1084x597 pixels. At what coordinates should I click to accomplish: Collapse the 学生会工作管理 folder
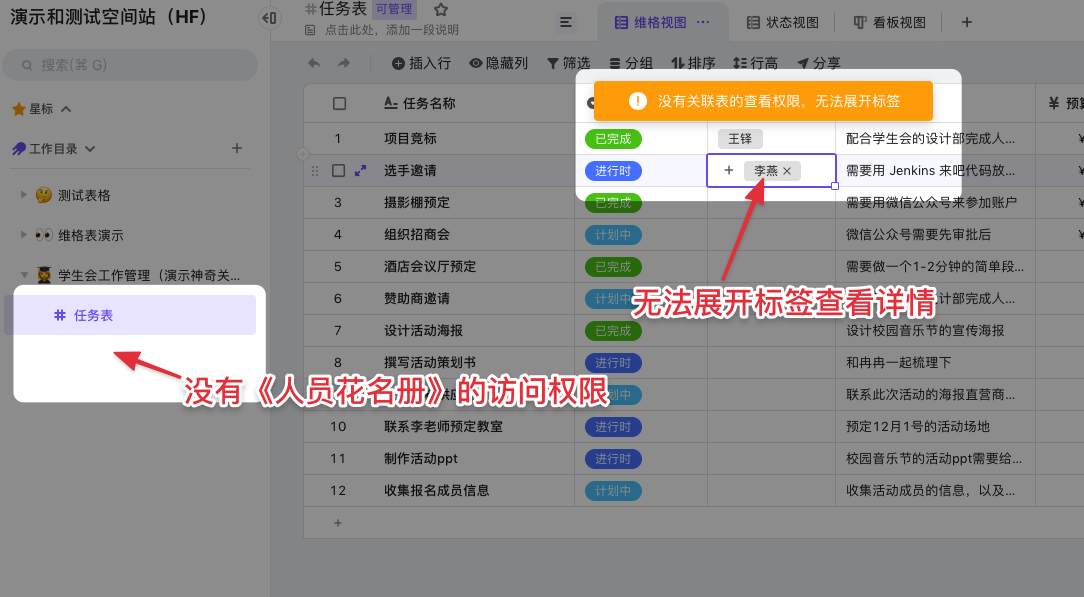point(25,275)
